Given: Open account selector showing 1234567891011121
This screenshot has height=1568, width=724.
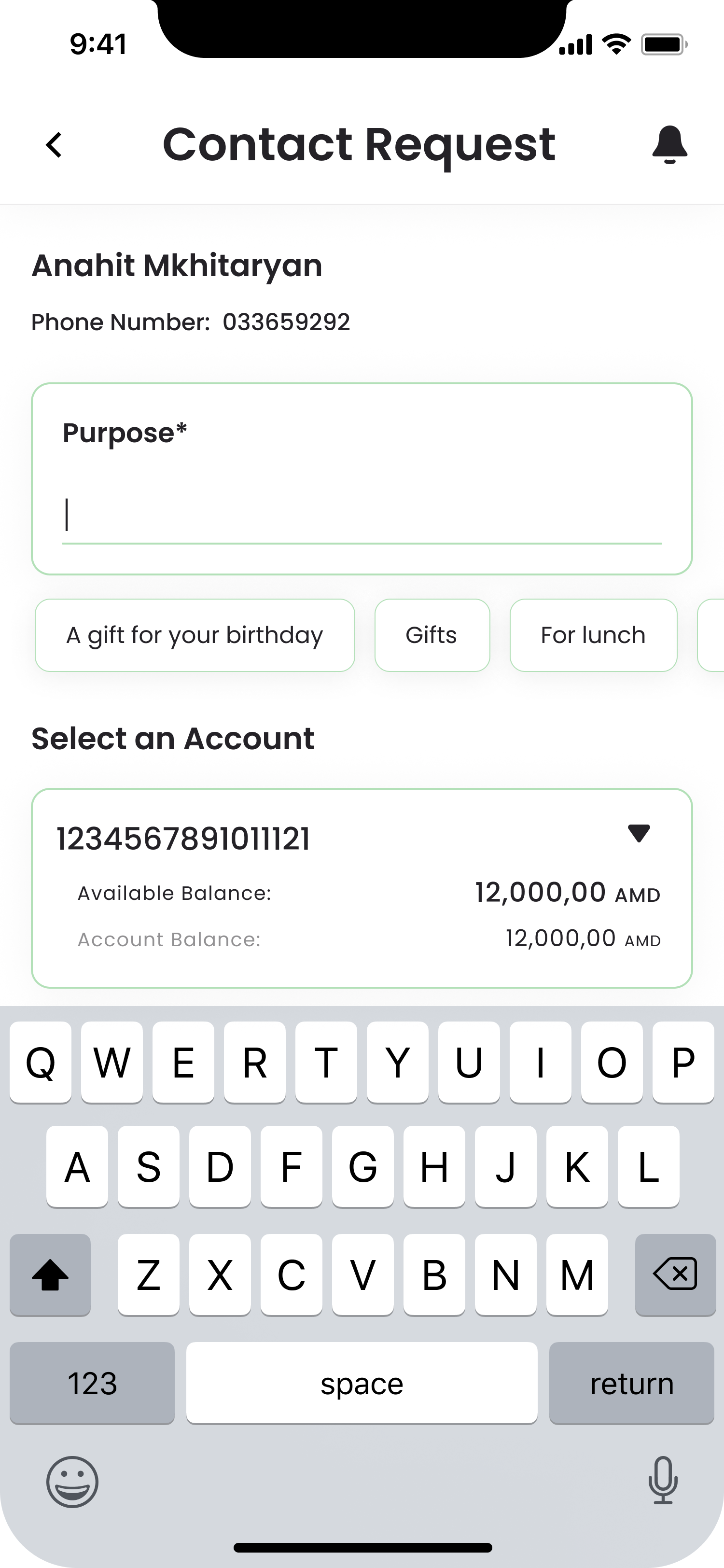Looking at the screenshot, I should pyautogui.click(x=362, y=888).
